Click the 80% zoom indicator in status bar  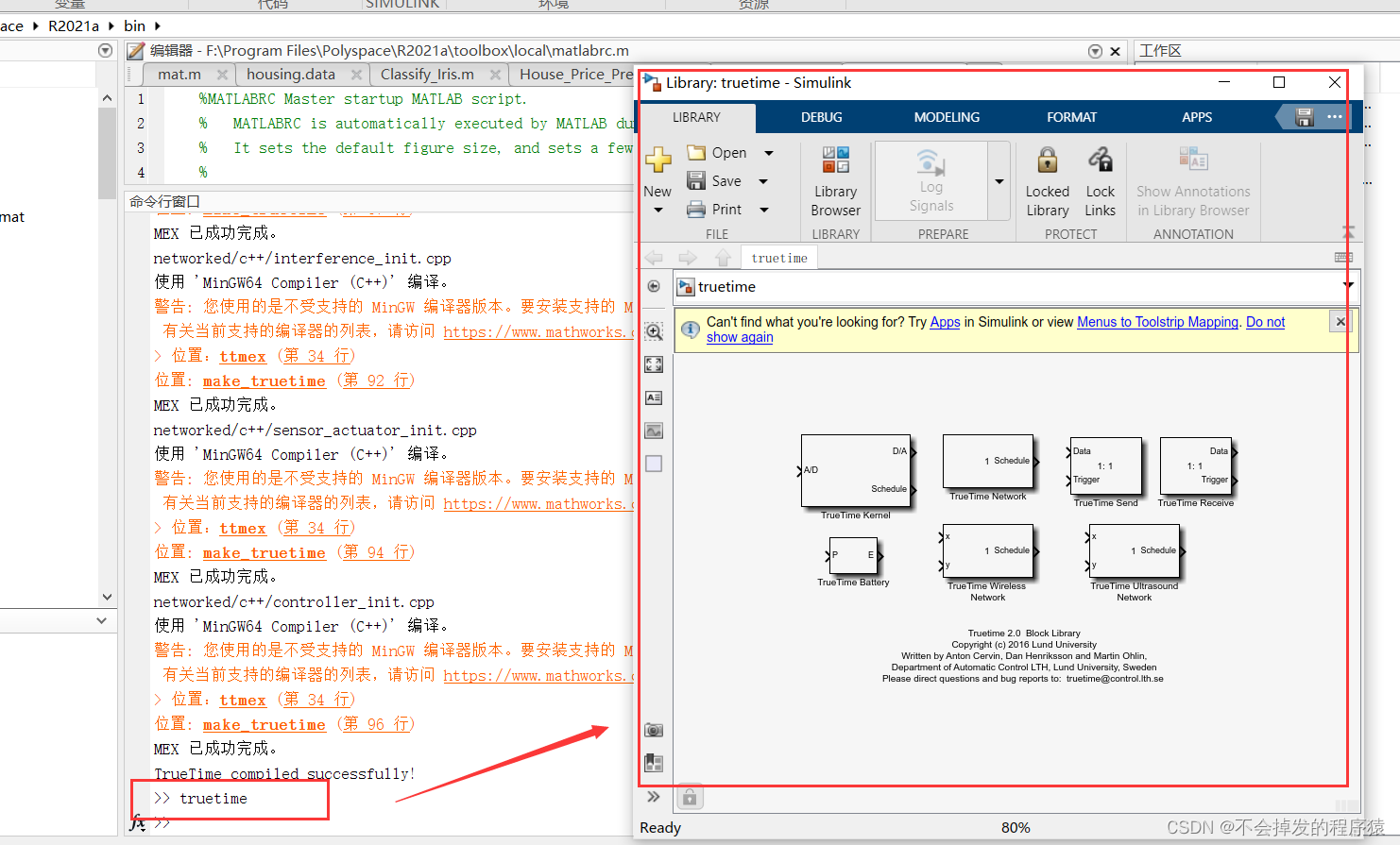pyautogui.click(x=1016, y=828)
